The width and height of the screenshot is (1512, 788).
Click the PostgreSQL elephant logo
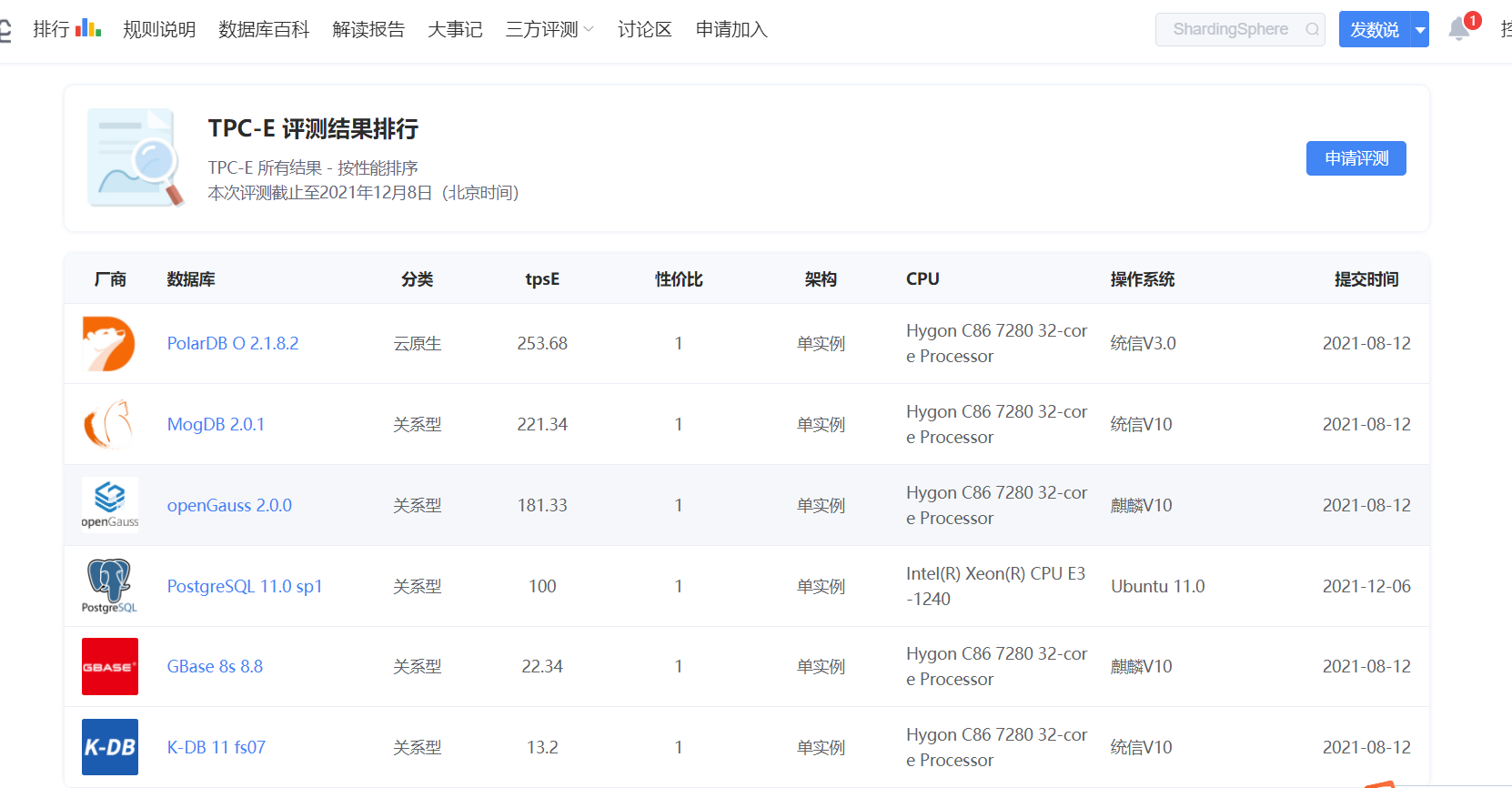click(x=109, y=586)
